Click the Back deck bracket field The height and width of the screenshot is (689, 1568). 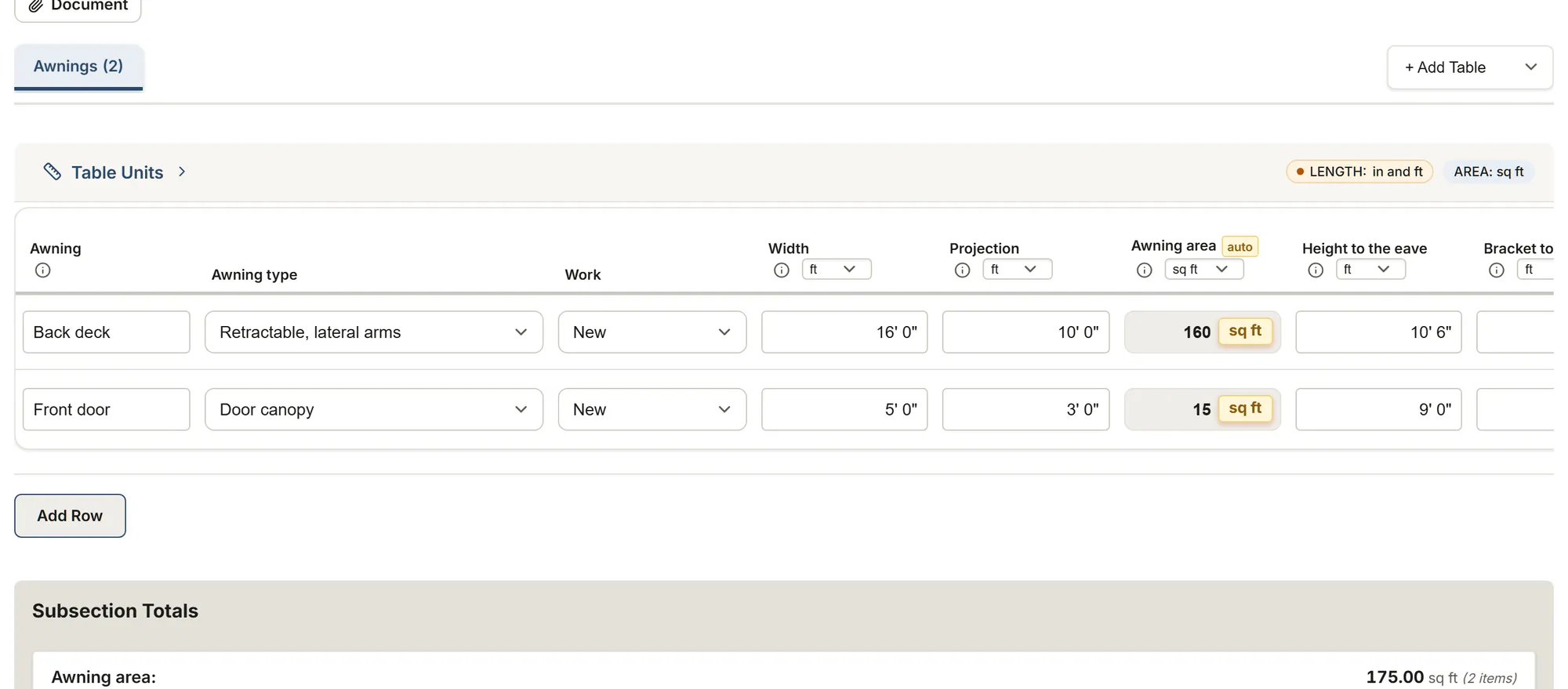[1515, 332]
